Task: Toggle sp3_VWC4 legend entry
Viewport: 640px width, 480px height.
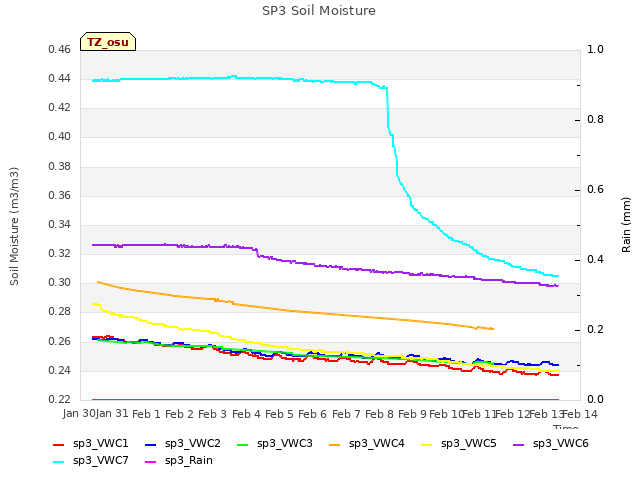Action: coord(367,444)
